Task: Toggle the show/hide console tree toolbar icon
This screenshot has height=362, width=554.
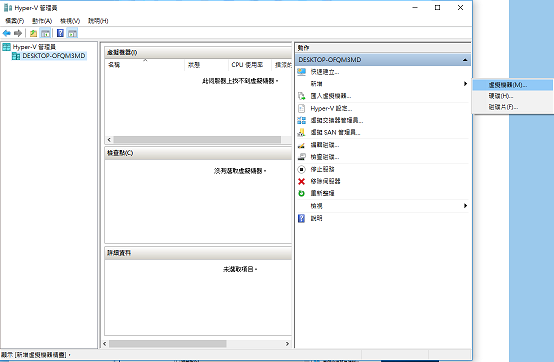Action: point(45,33)
